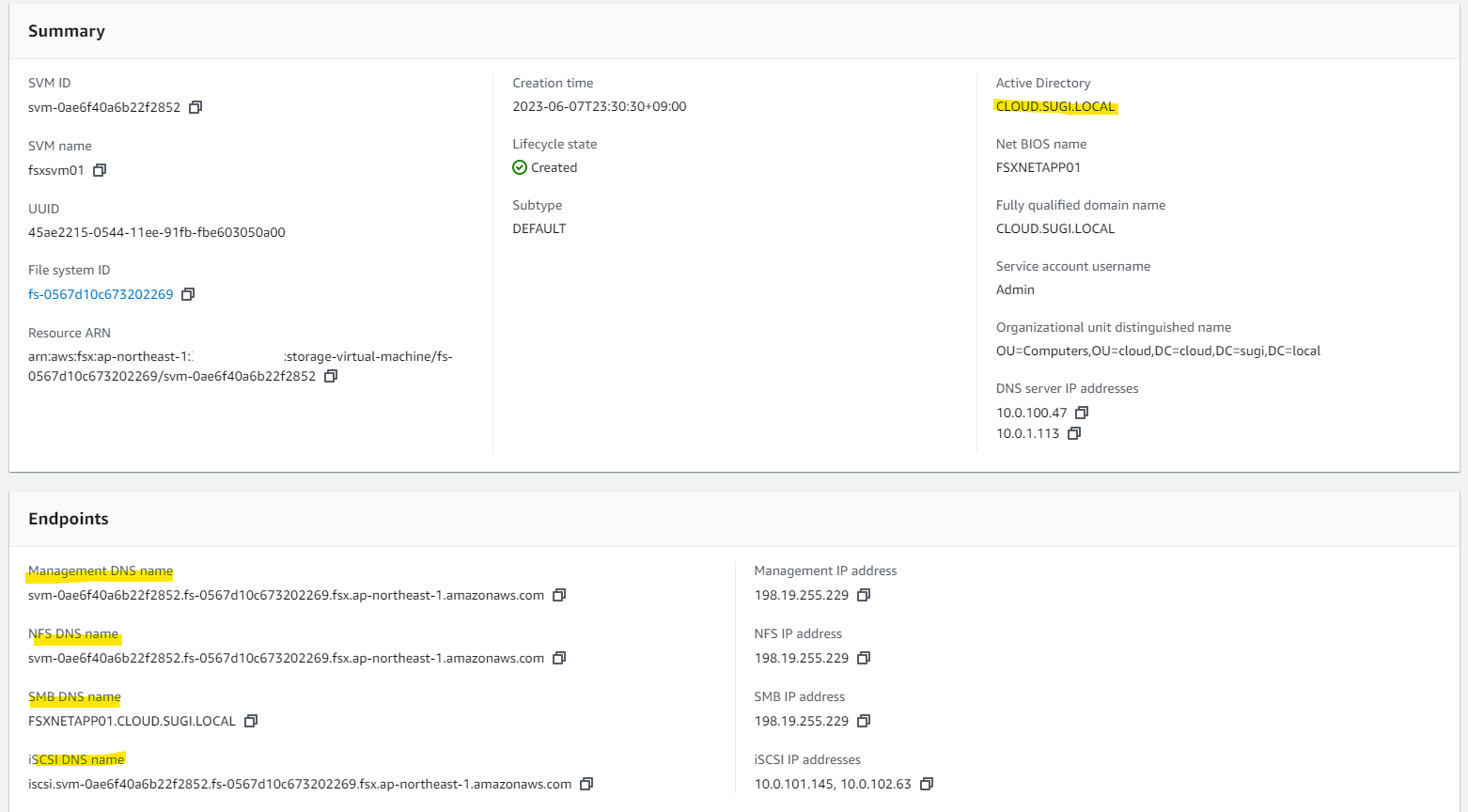Copy the NFS DNS name
The image size is (1468, 812).
point(559,658)
